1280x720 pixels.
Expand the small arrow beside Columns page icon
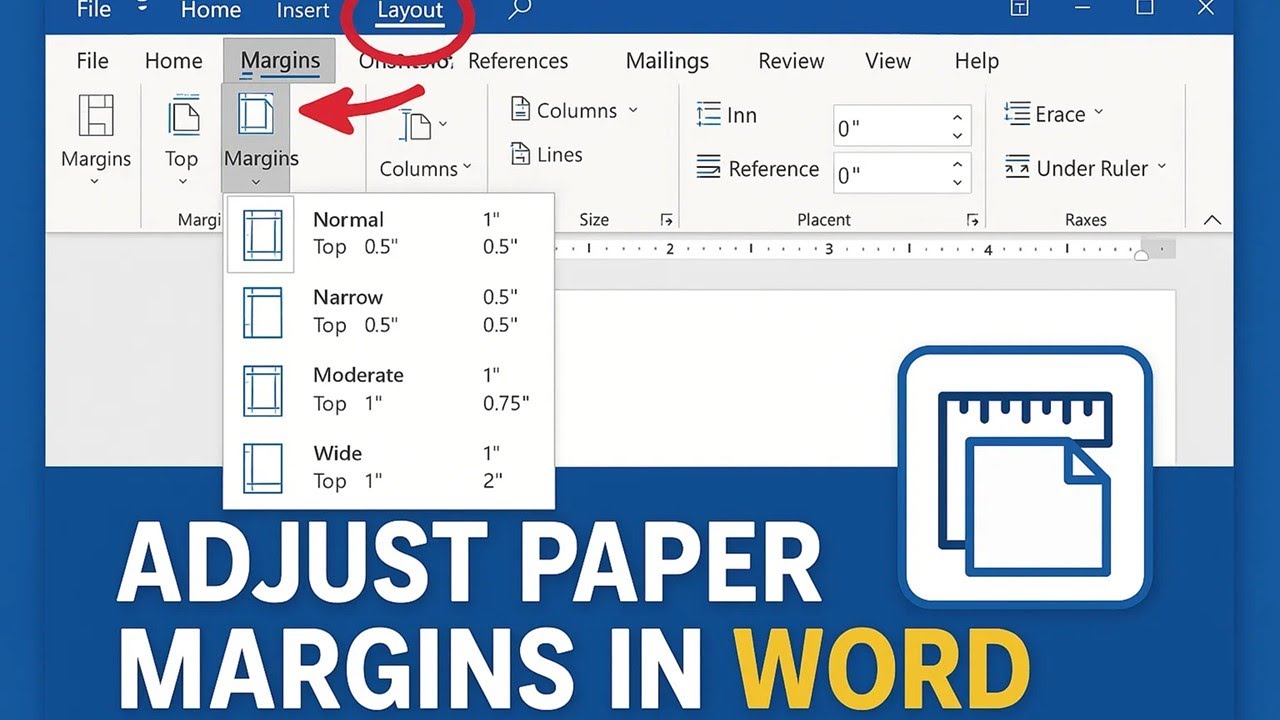click(443, 124)
